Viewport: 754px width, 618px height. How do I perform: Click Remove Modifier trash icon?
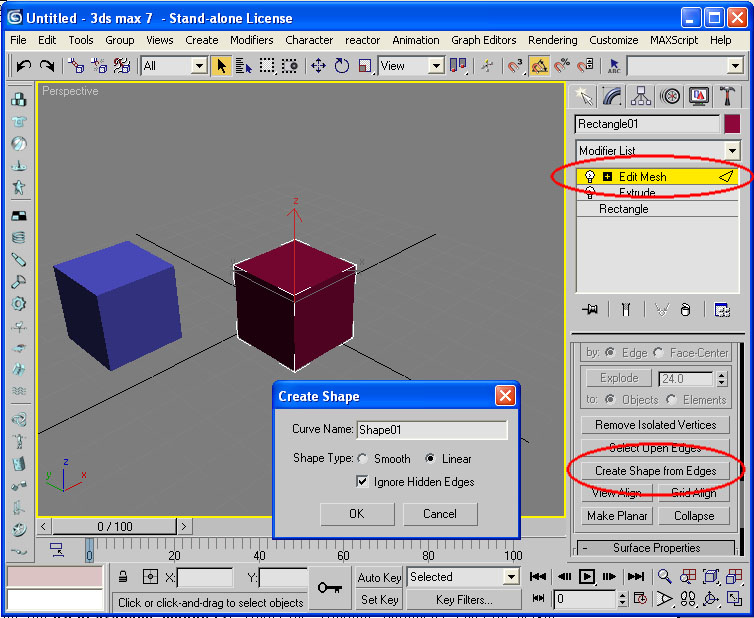pos(686,310)
